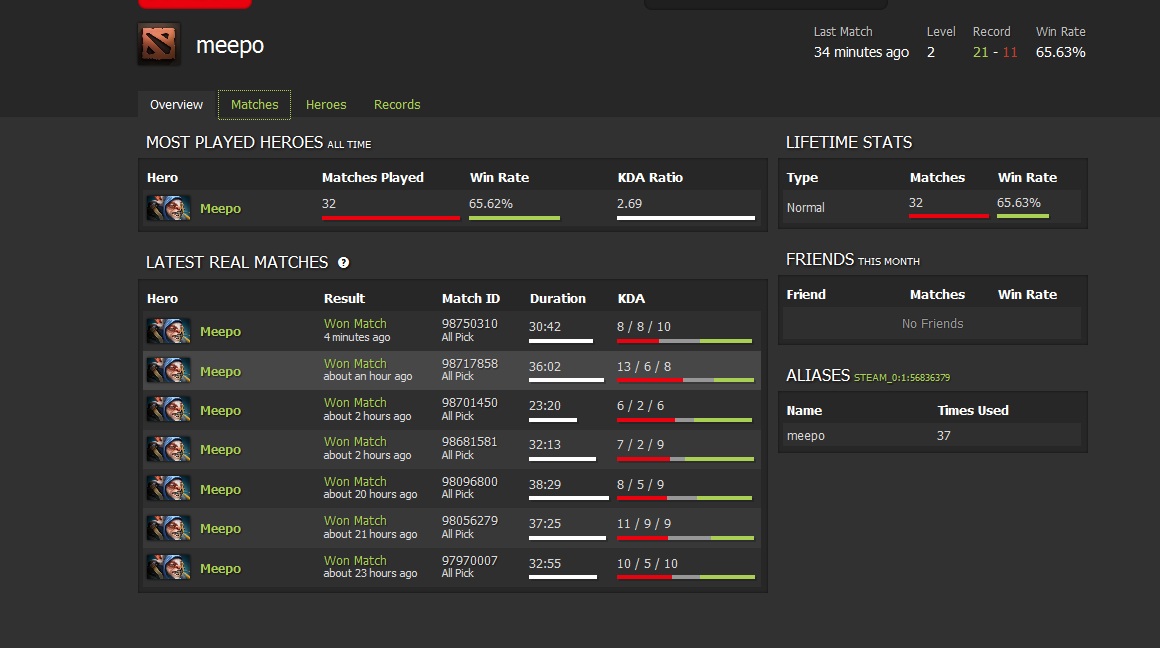Open Won Match link for match 98701450
1160x648 pixels.
355,402
